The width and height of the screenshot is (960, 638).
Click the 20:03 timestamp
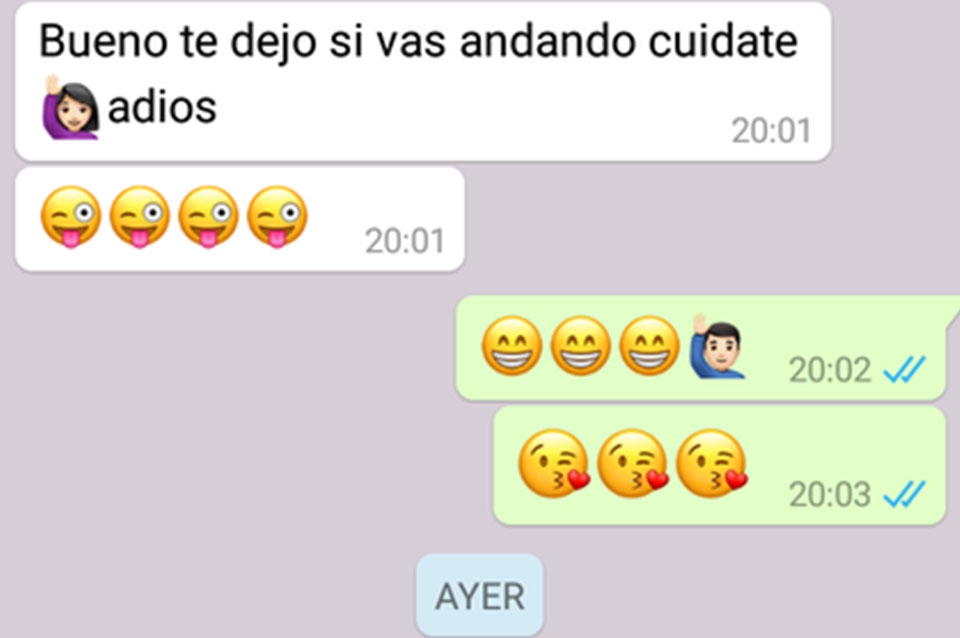pyautogui.click(x=830, y=495)
